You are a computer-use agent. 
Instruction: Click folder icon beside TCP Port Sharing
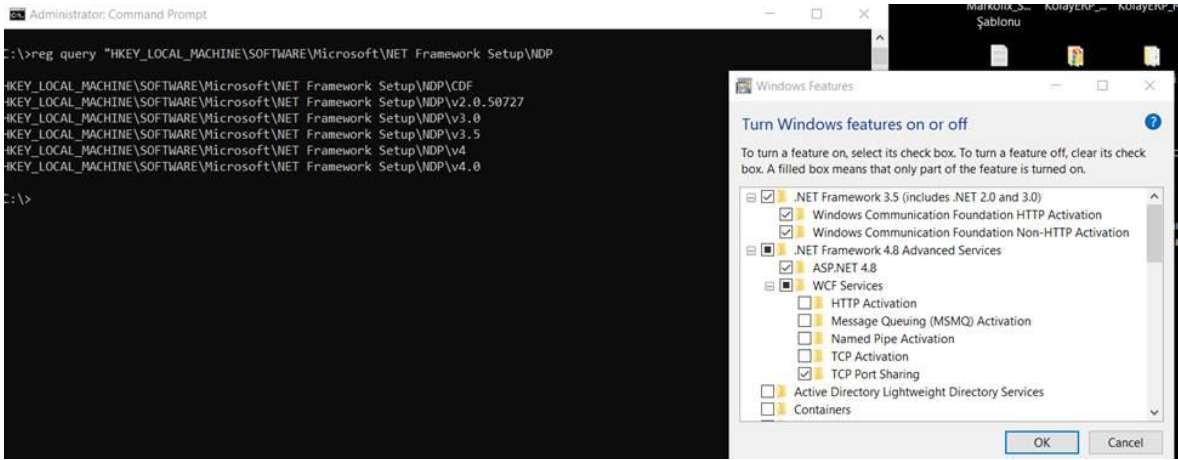coord(820,374)
